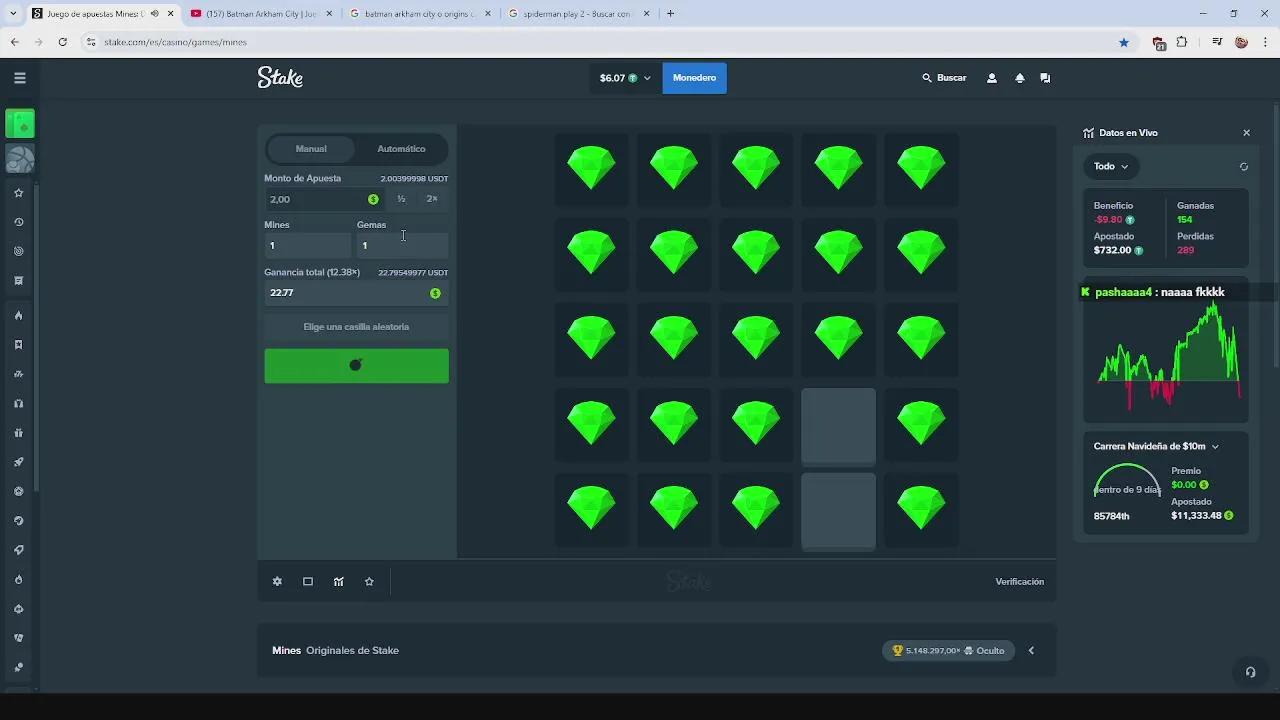
Task: Click the rocket icon in the sidebar
Action: [x=18, y=462]
